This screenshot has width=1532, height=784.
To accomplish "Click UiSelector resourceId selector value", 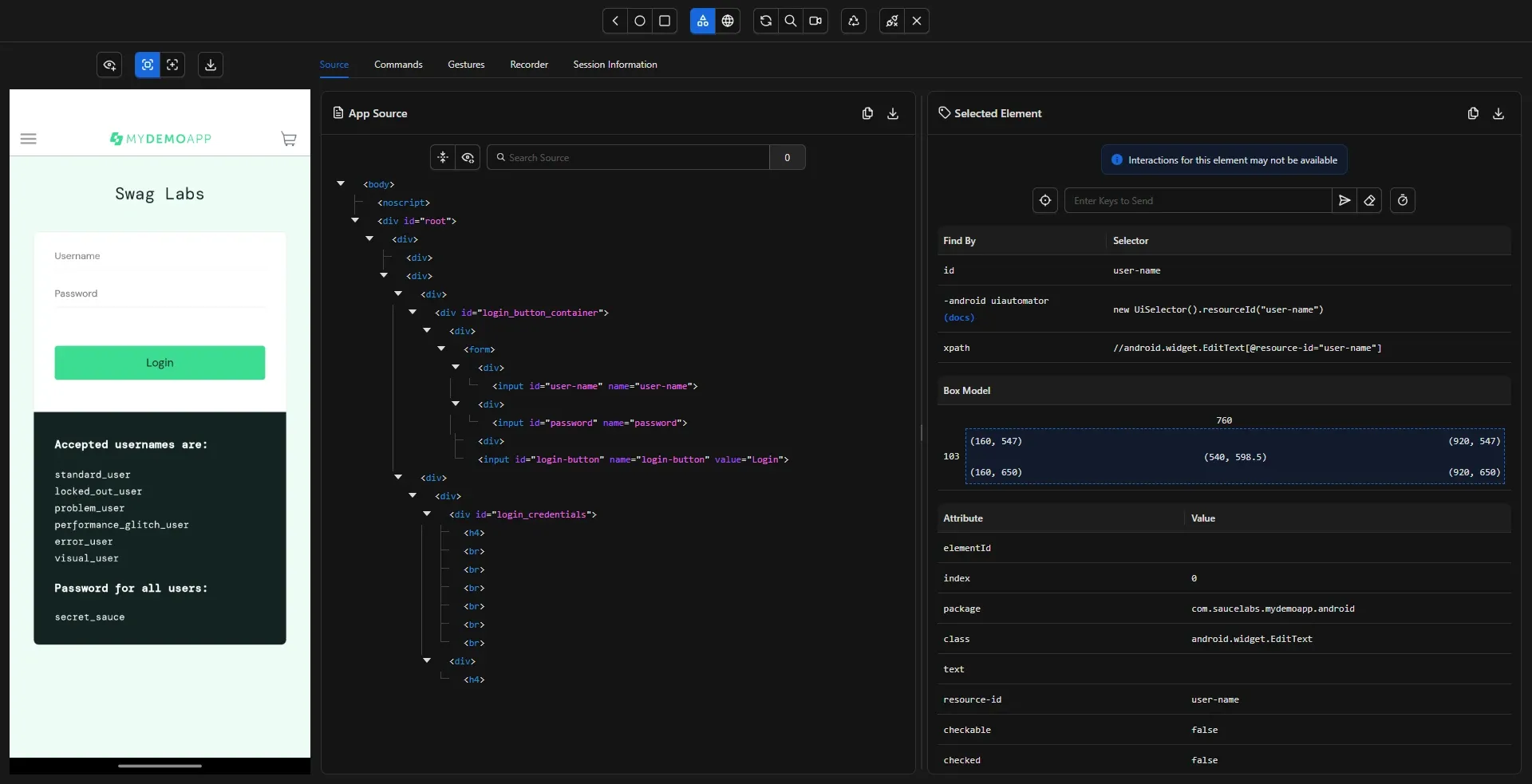I will pos(1218,309).
